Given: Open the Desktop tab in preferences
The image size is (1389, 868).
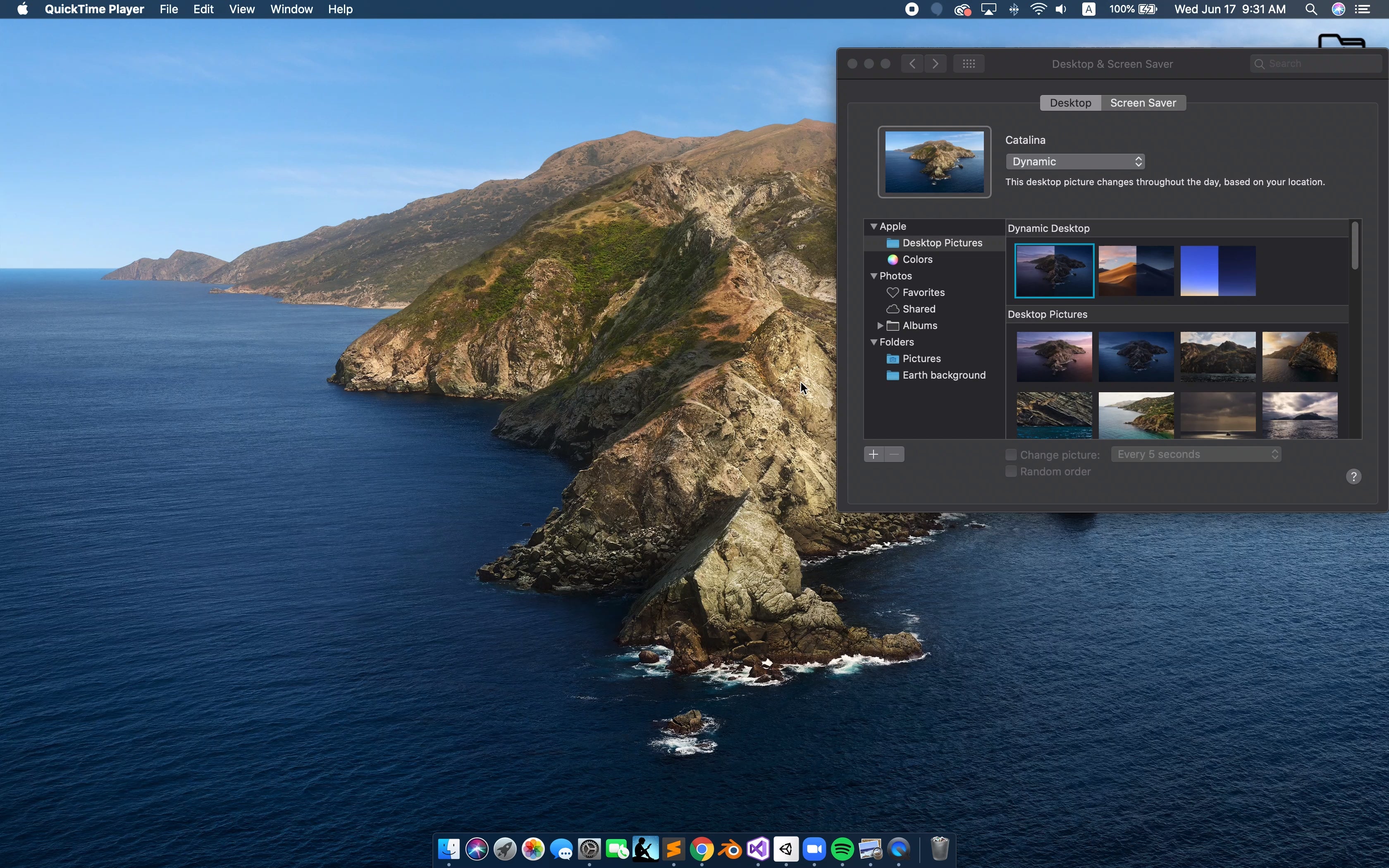Looking at the screenshot, I should tap(1071, 102).
